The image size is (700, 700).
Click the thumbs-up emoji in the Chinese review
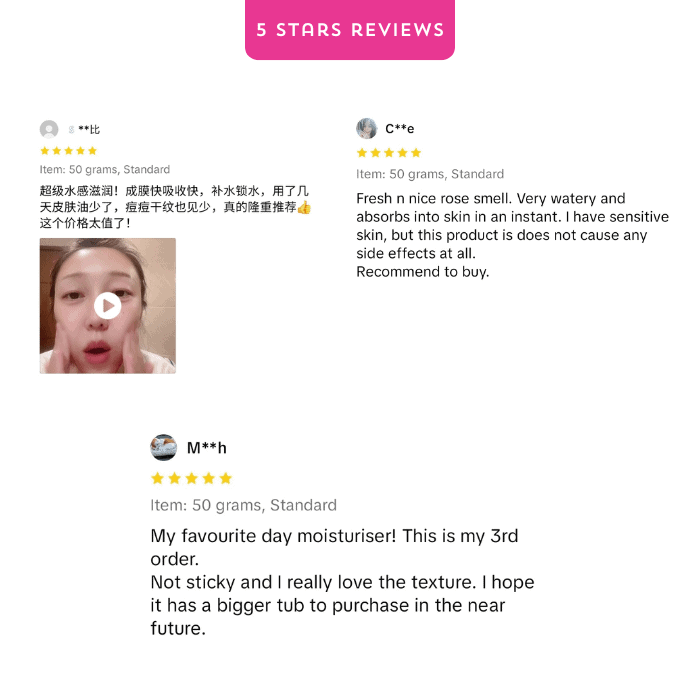304,208
